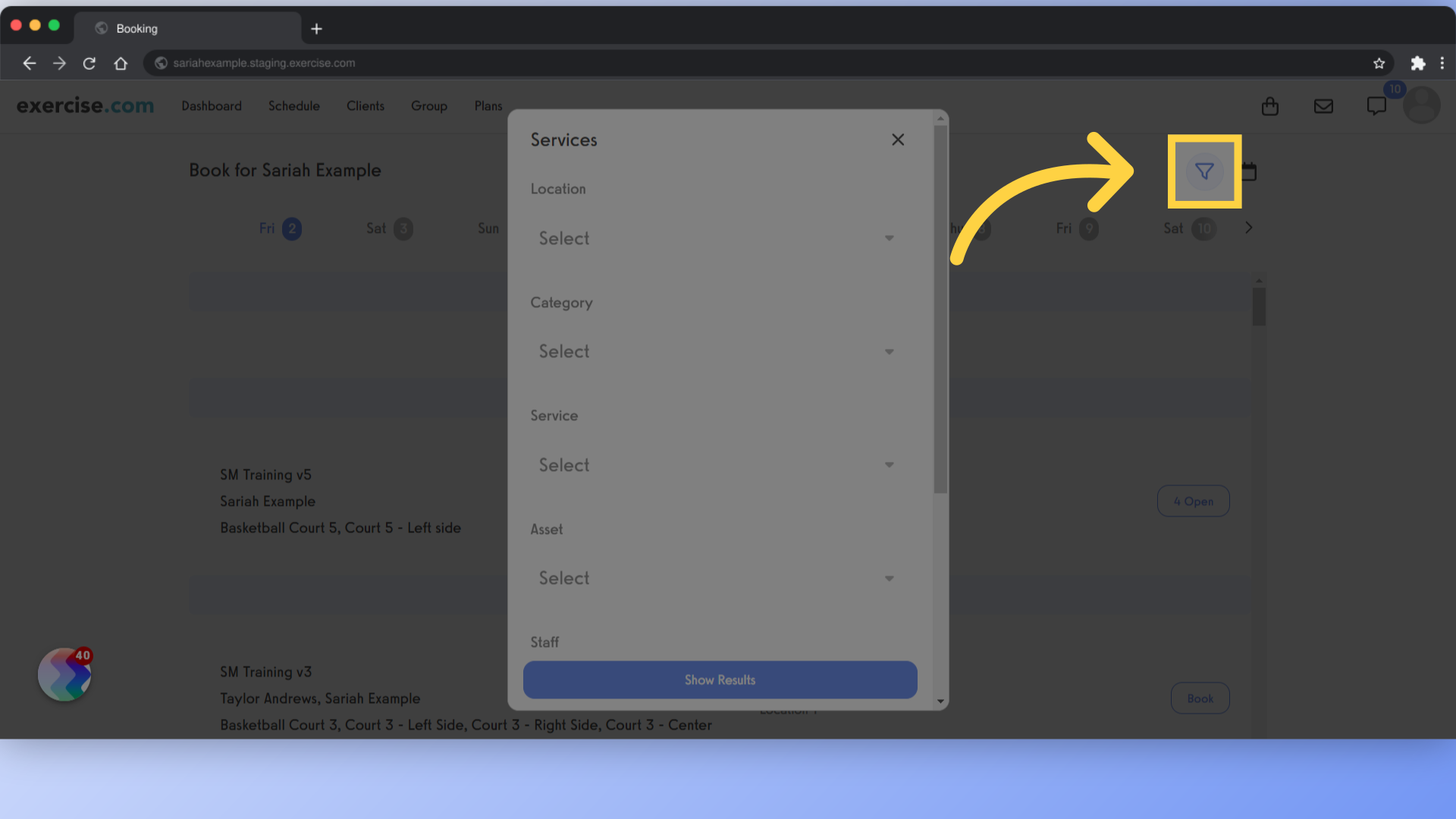Open the mail notifications icon

pos(1323,106)
